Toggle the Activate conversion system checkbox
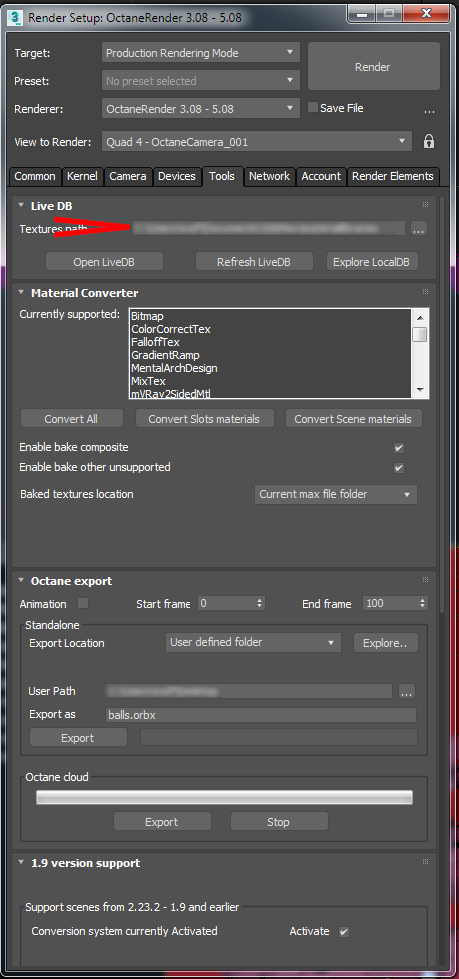 pyautogui.click(x=343, y=932)
